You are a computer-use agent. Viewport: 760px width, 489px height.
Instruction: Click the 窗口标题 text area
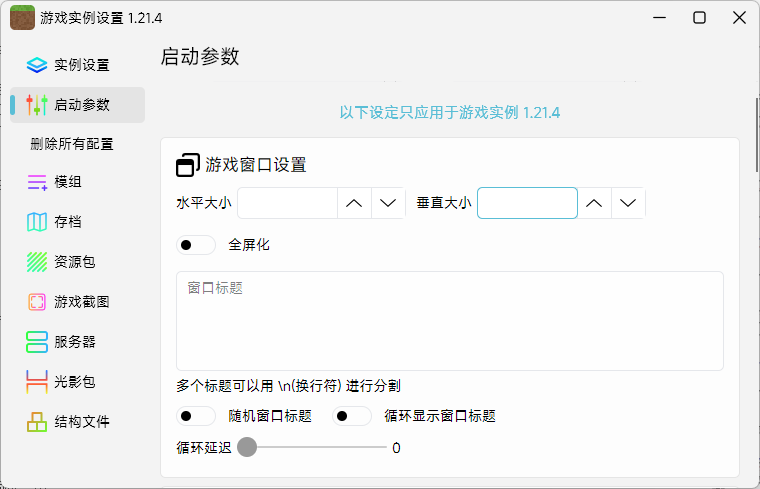click(x=449, y=320)
